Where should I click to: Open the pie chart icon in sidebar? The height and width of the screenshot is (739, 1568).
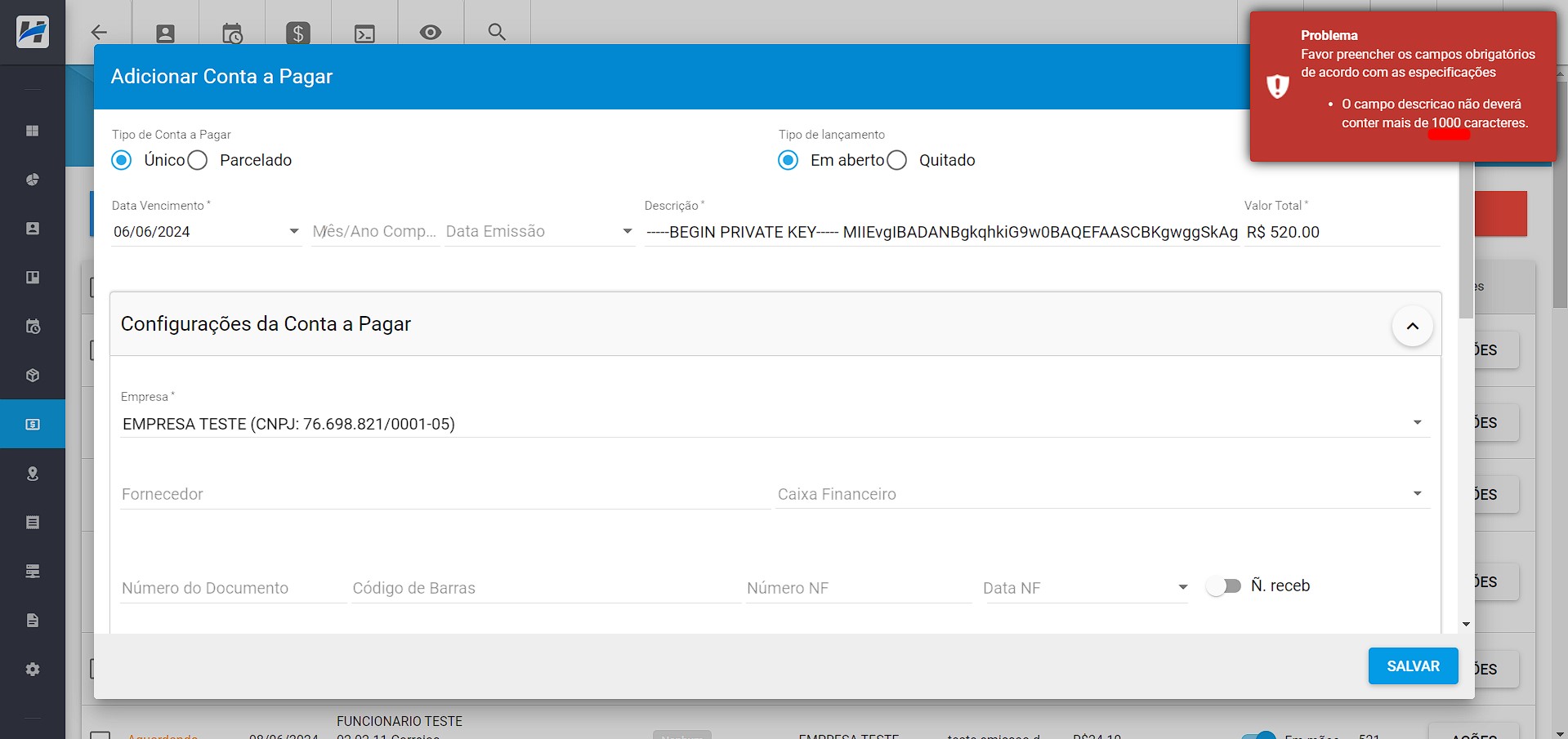33,180
